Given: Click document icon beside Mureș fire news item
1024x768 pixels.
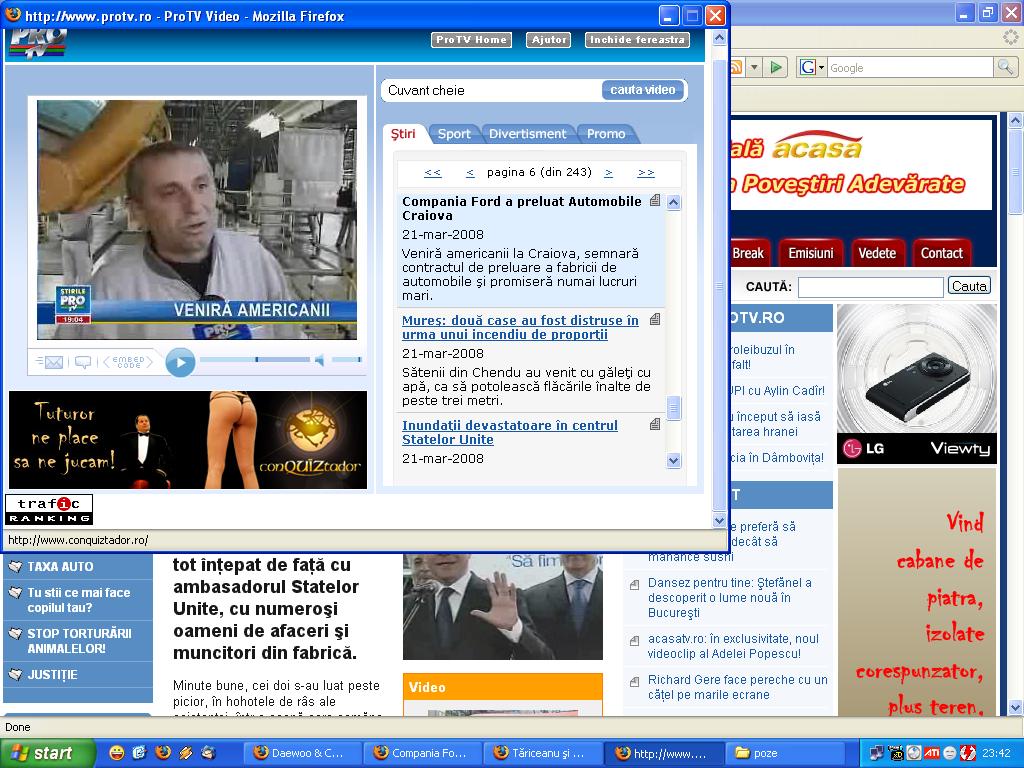Looking at the screenshot, I should 655,319.
